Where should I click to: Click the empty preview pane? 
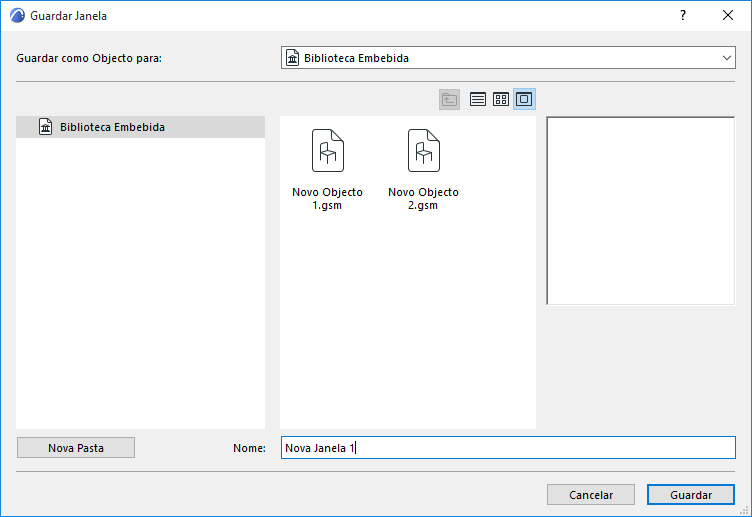click(x=641, y=211)
